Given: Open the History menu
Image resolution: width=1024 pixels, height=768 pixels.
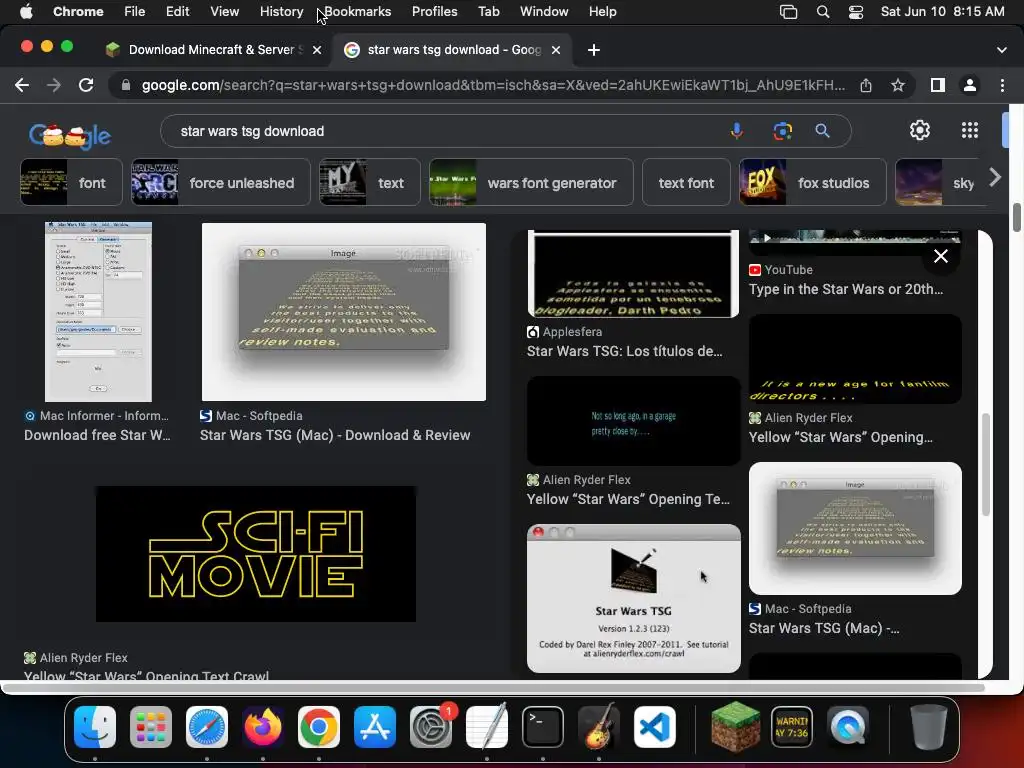Looking at the screenshot, I should [281, 11].
